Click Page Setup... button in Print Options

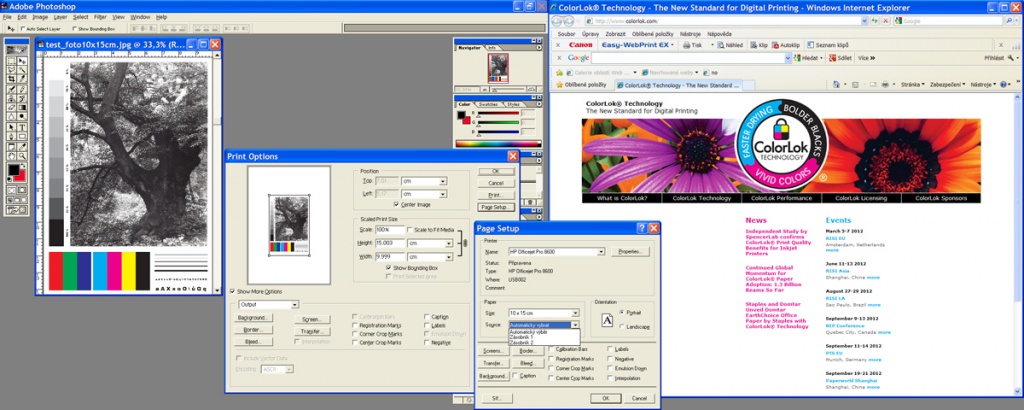point(496,207)
